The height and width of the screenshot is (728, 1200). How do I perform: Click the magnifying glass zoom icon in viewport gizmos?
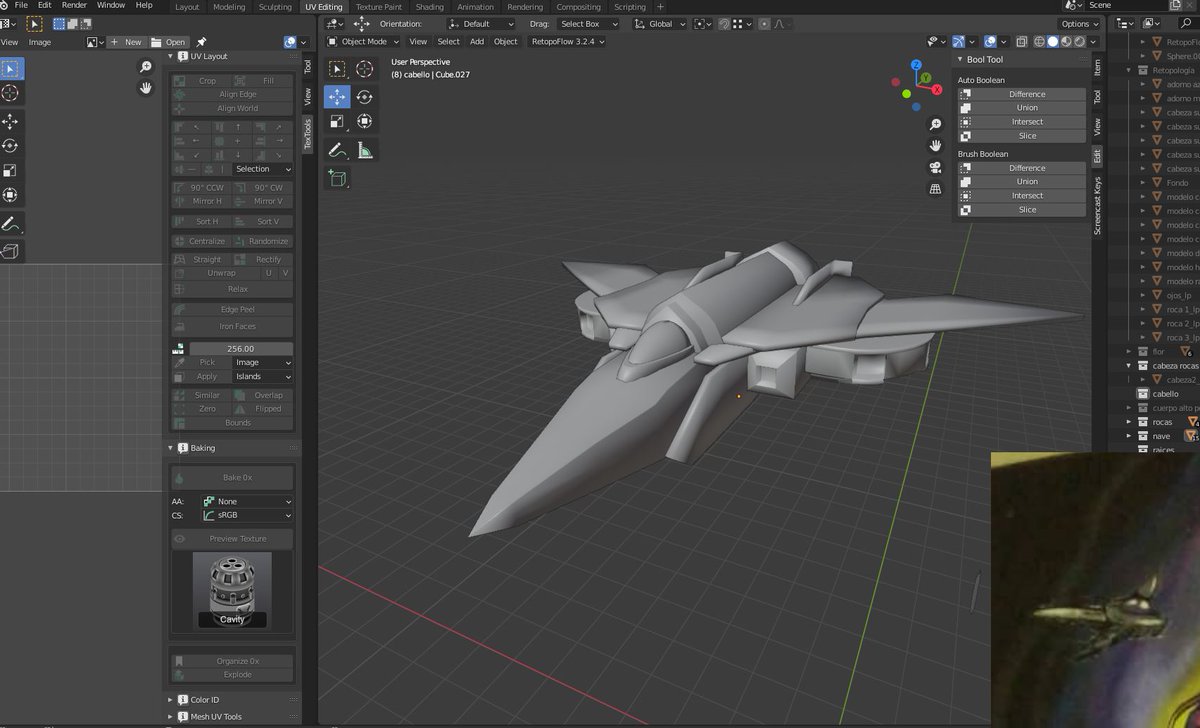[934, 123]
